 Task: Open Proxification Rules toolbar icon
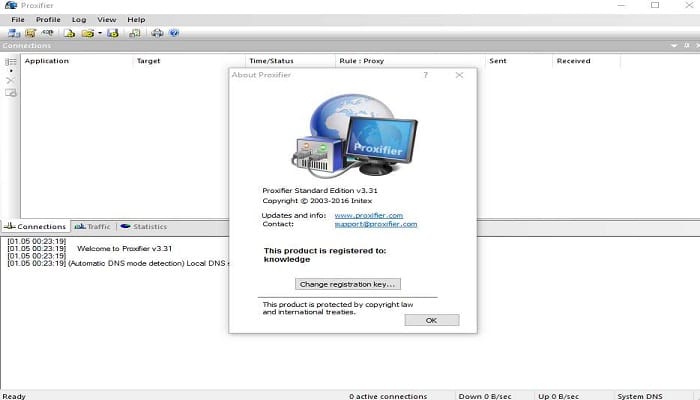coord(30,33)
